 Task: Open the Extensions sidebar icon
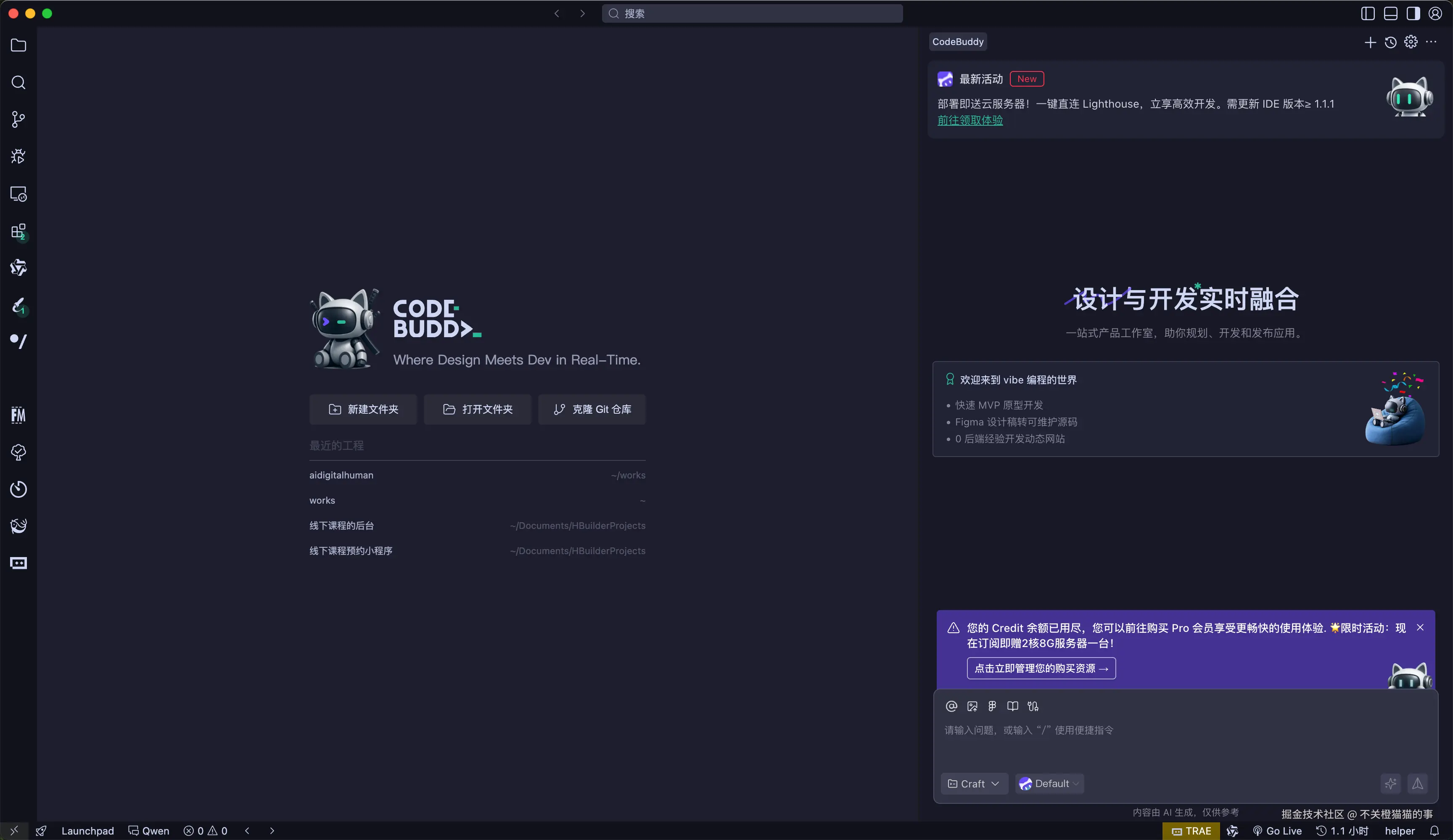pyautogui.click(x=18, y=231)
